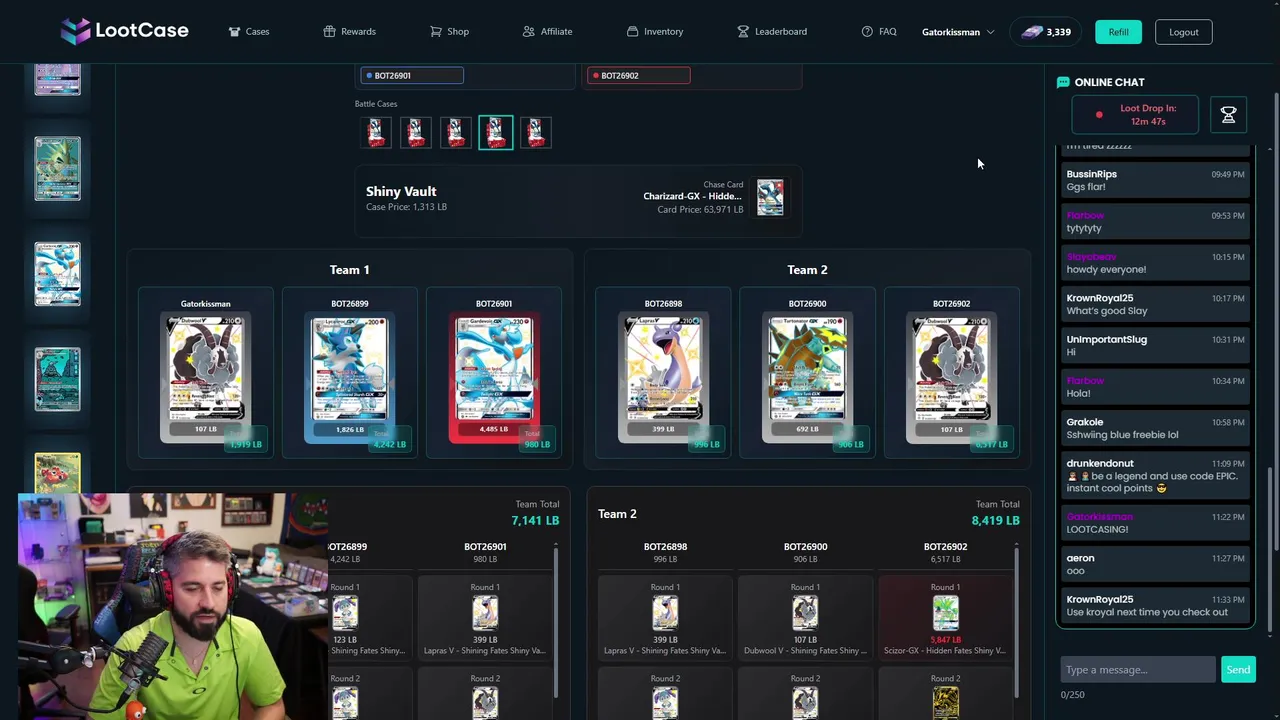Click the Refill button
This screenshot has height=720, width=1280.
(x=1118, y=32)
